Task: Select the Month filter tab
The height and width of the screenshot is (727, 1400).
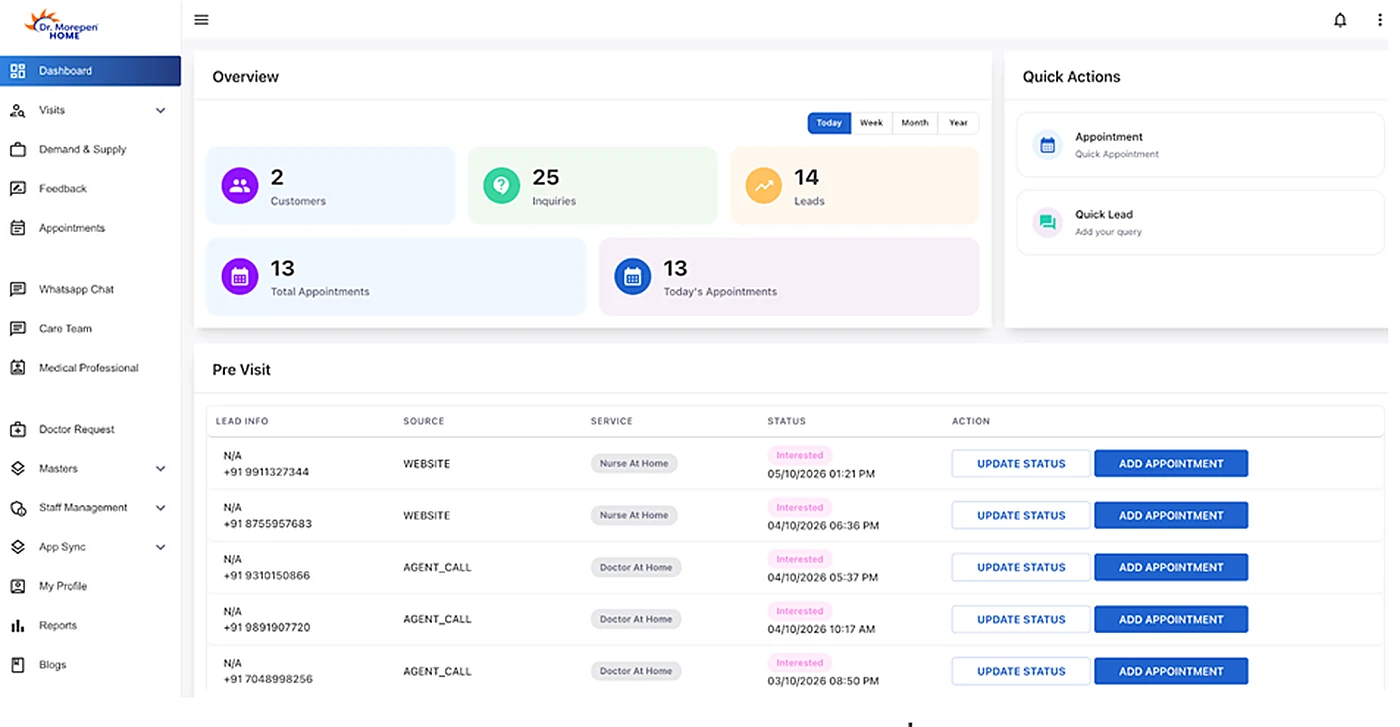Action: (914, 123)
